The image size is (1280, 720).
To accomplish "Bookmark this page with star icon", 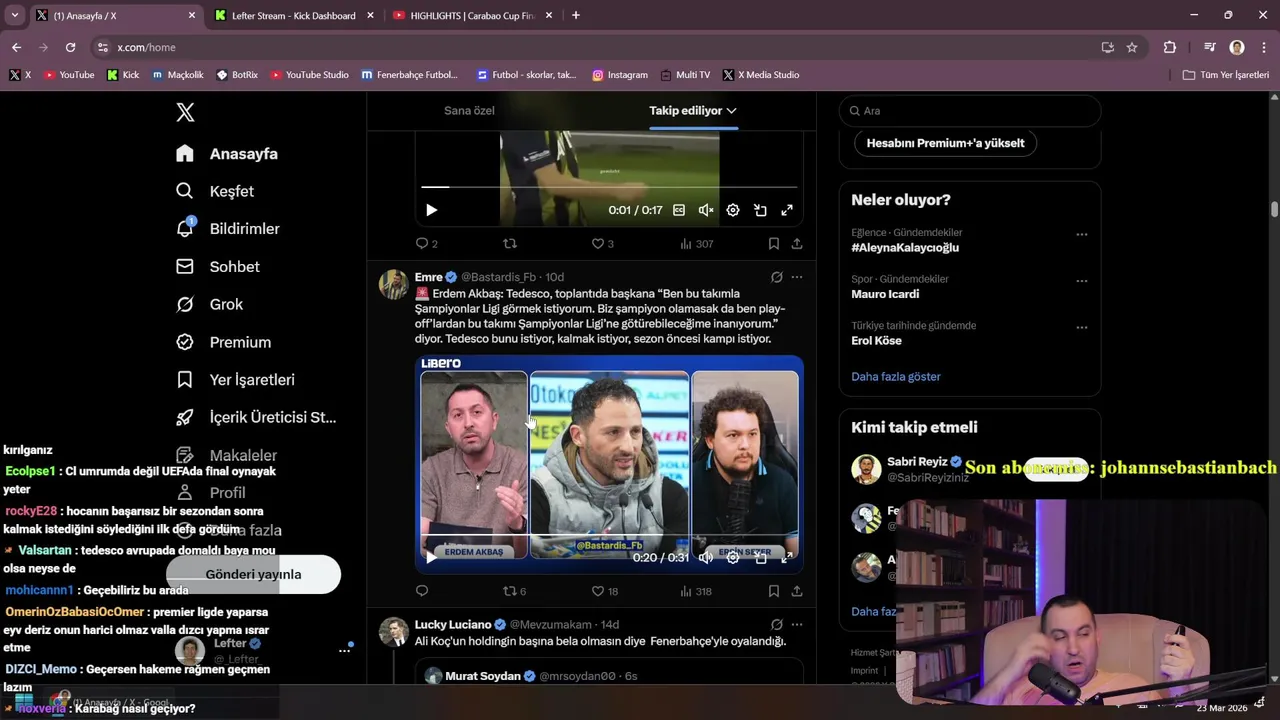I will coord(1132,47).
